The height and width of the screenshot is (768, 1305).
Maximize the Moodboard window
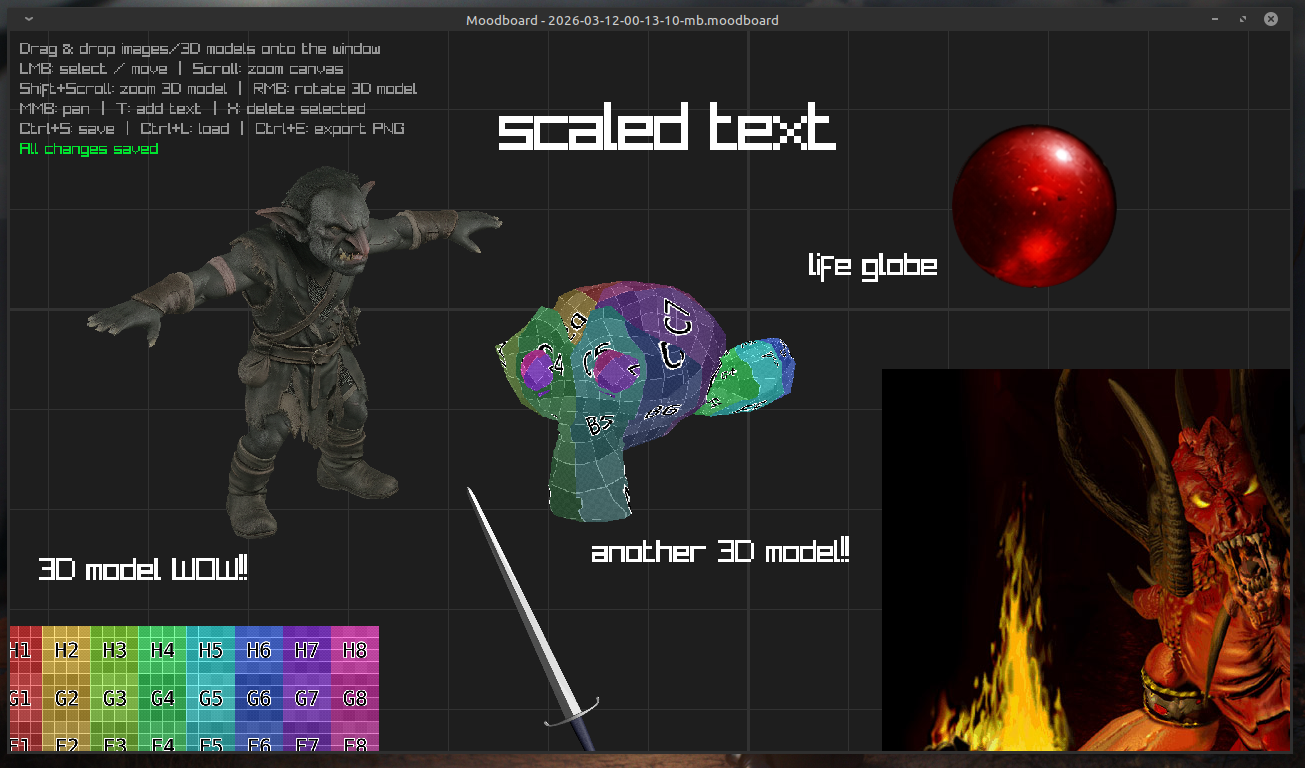pos(1243,20)
